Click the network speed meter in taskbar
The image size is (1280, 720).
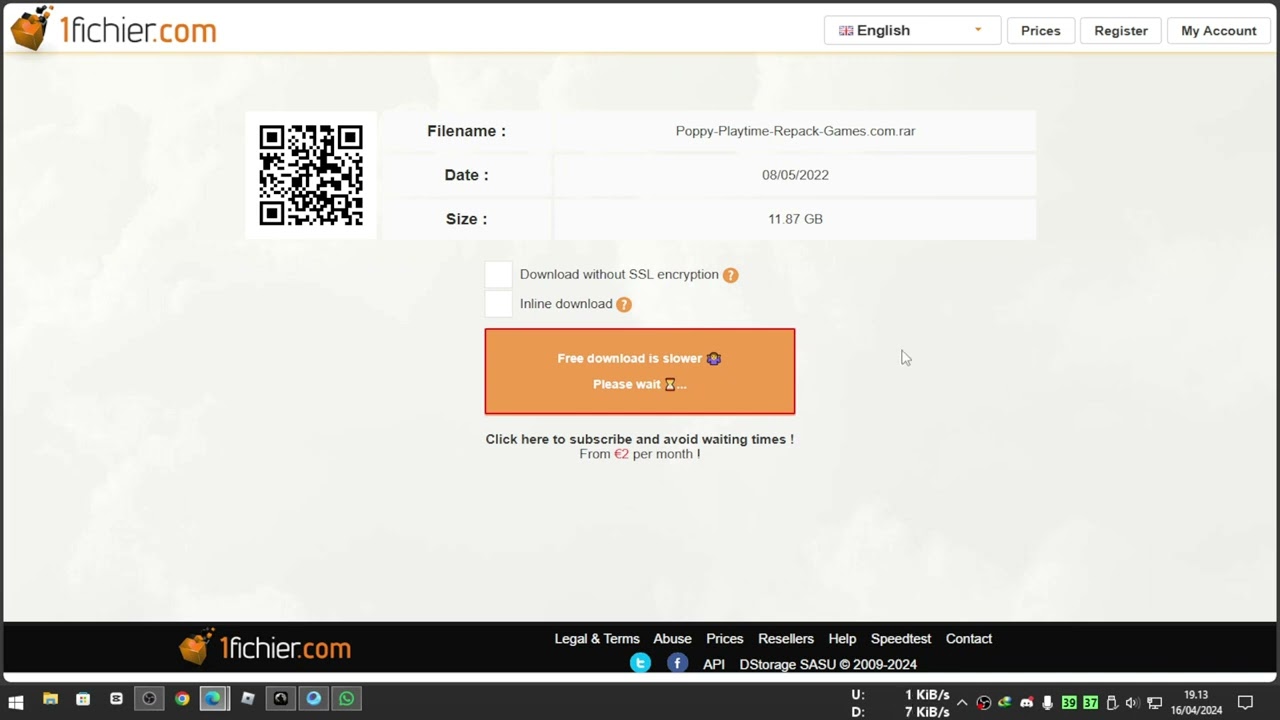[900, 702]
